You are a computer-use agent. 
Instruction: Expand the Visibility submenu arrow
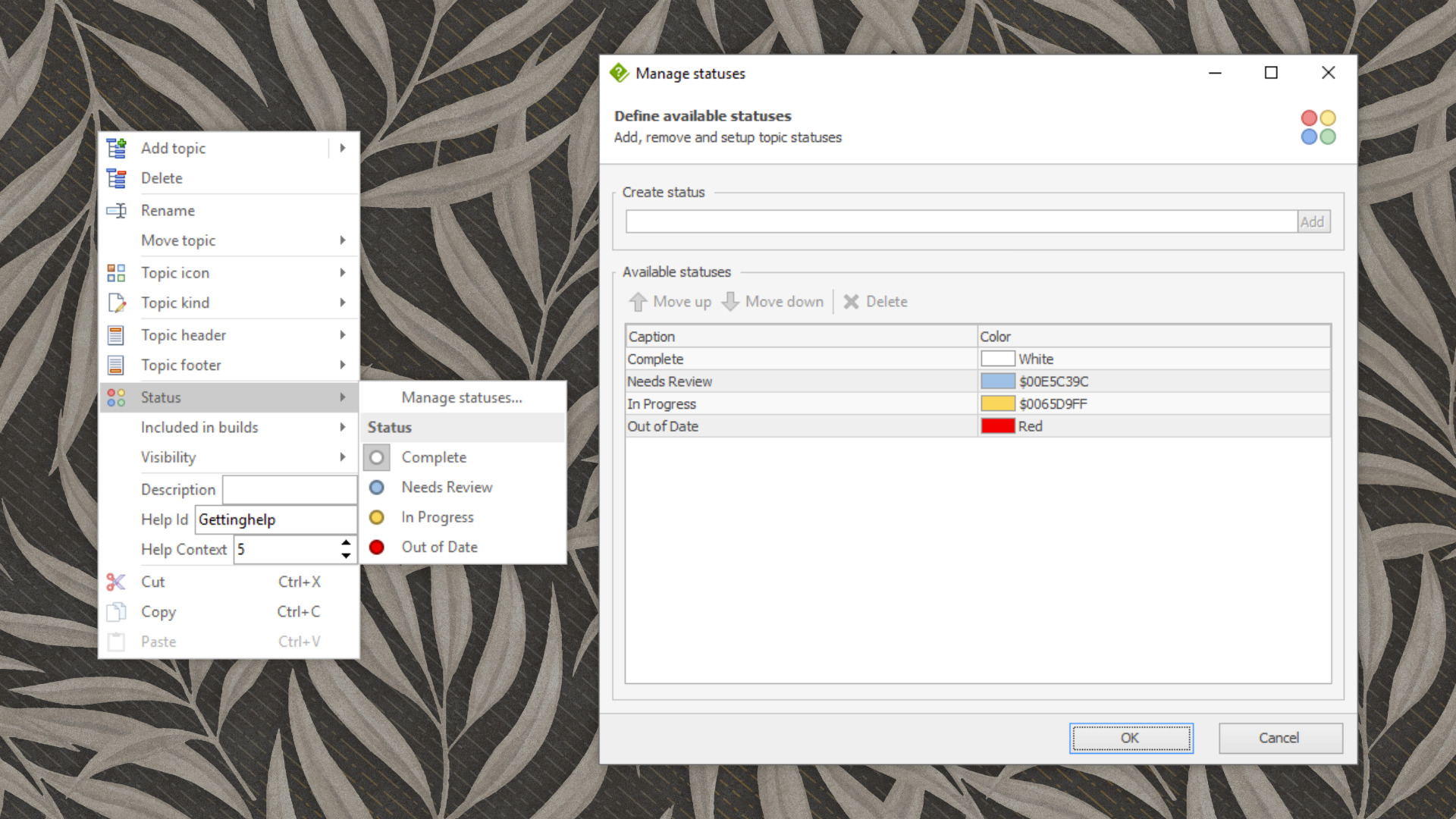(x=343, y=457)
